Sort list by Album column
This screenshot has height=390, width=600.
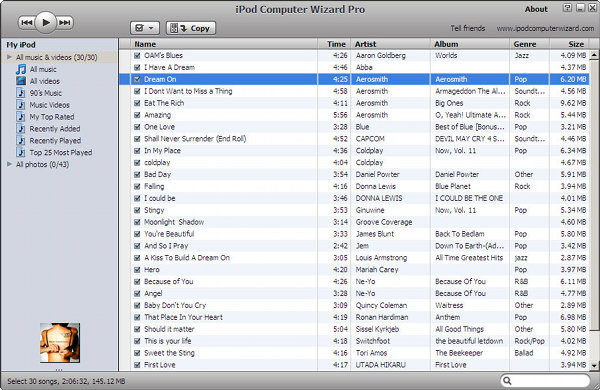pyautogui.click(x=470, y=44)
